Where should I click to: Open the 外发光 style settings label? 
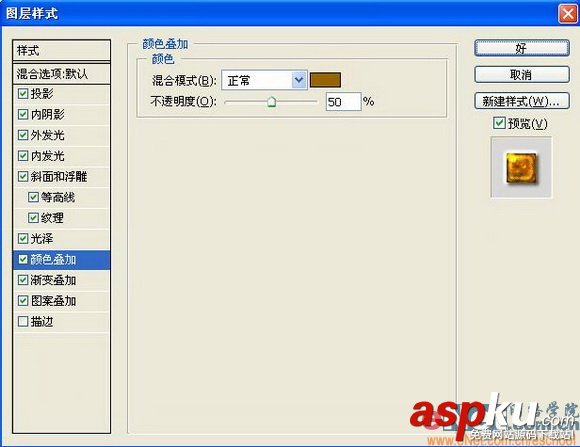(x=47, y=135)
